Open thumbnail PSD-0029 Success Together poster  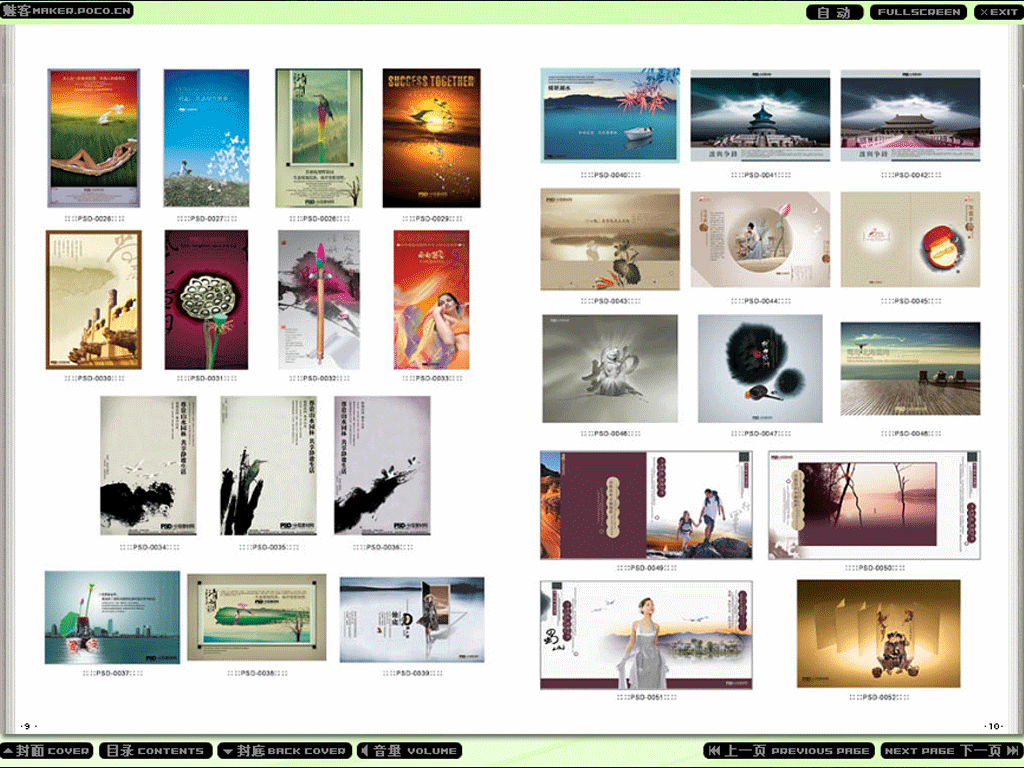[x=431, y=138]
